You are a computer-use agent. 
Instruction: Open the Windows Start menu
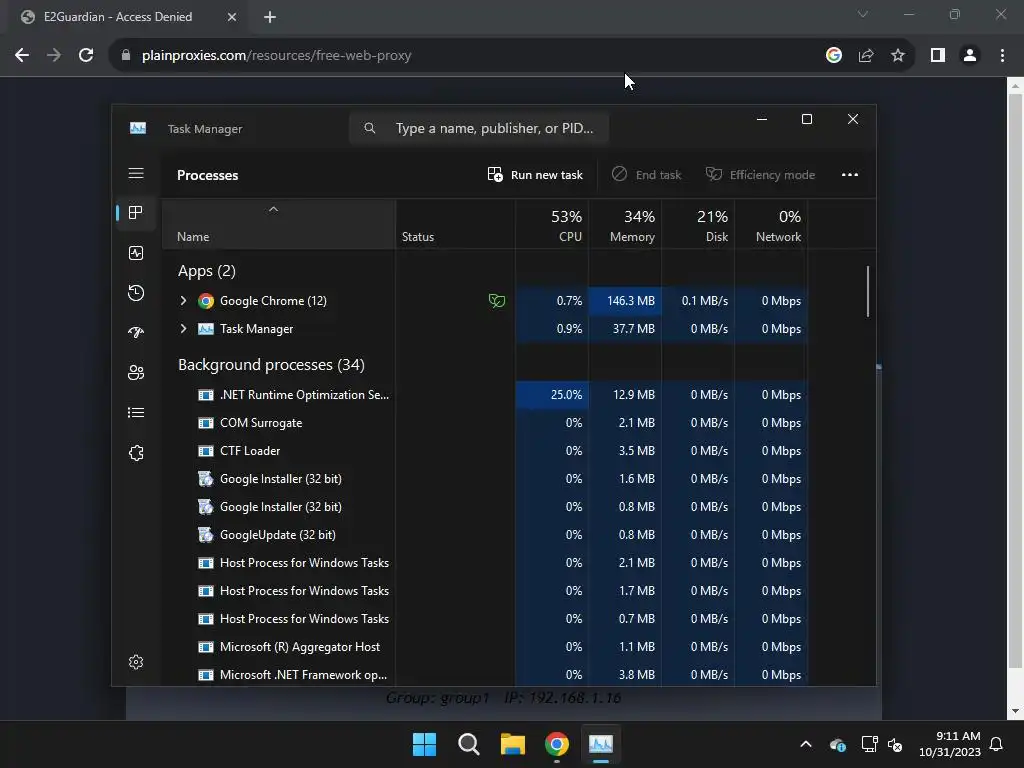(424, 744)
